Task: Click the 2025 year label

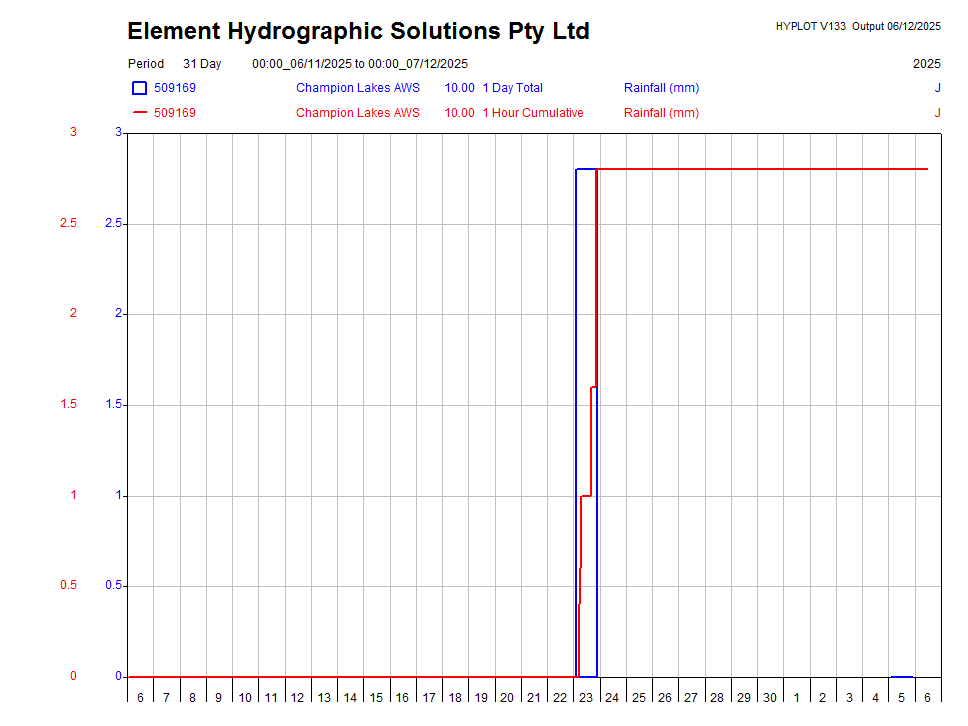Action: click(926, 64)
